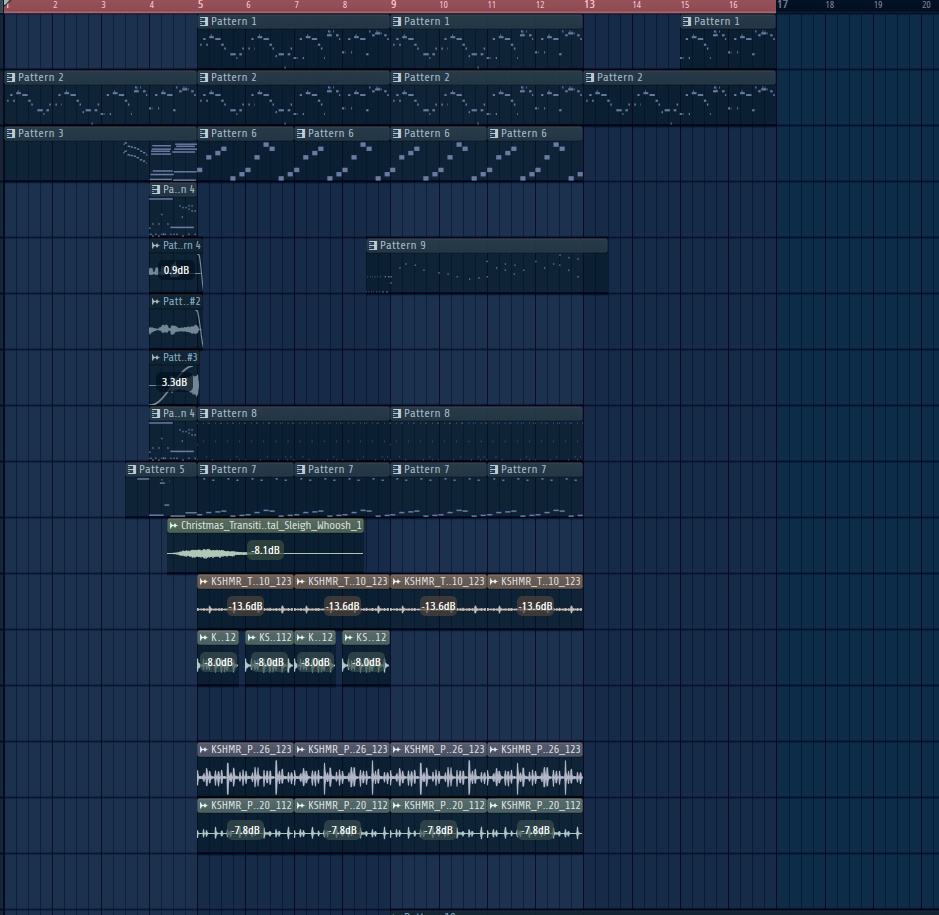This screenshot has width=939, height=915.
Task: Open menu icon of Pattern 2 clip at bar 1
Action: pos(11,77)
